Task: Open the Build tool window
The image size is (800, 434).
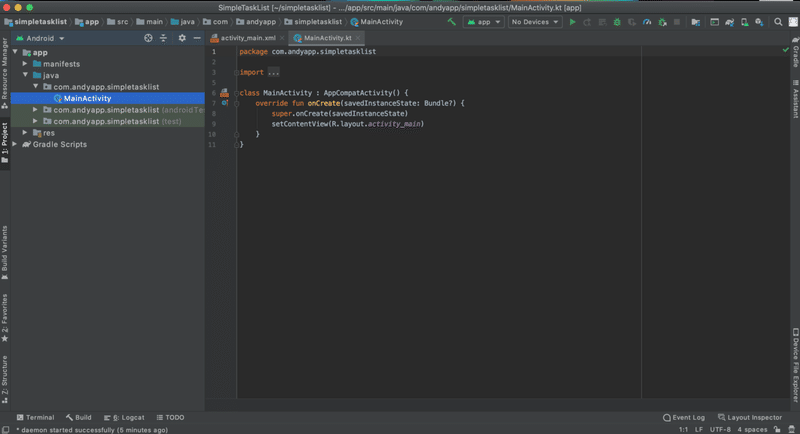Action: [x=79, y=417]
